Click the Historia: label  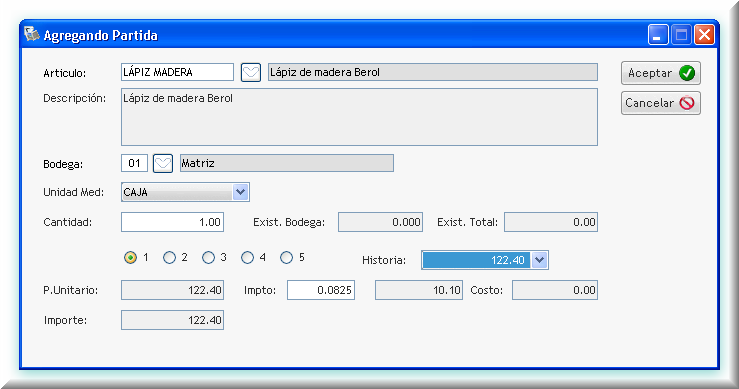click(384, 260)
